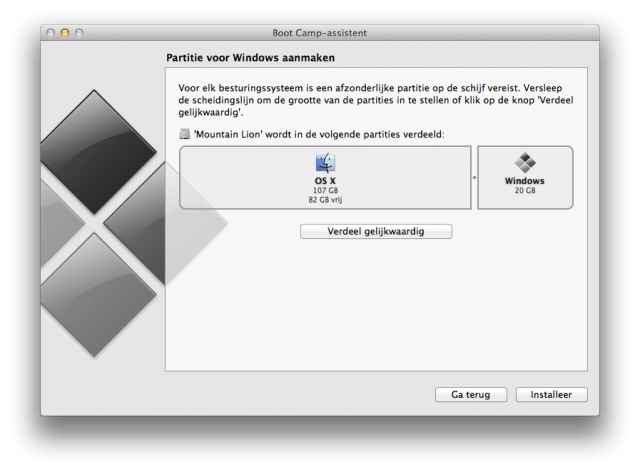Click the '82 GB vrij' free space text
The height and width of the screenshot is (472, 640).
pos(325,199)
